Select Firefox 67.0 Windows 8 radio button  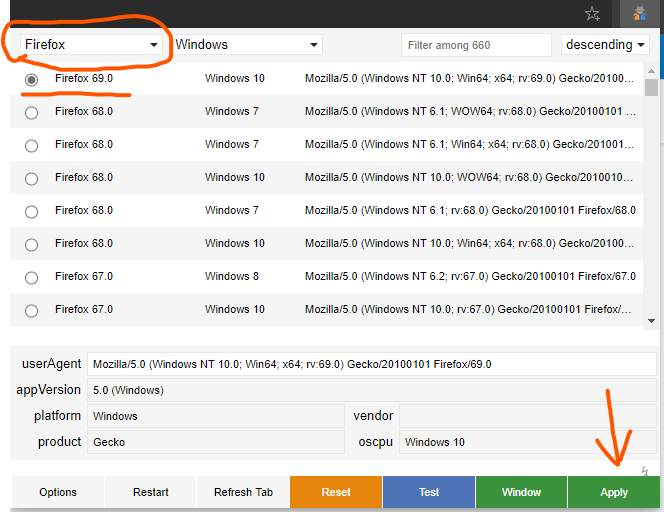31,278
